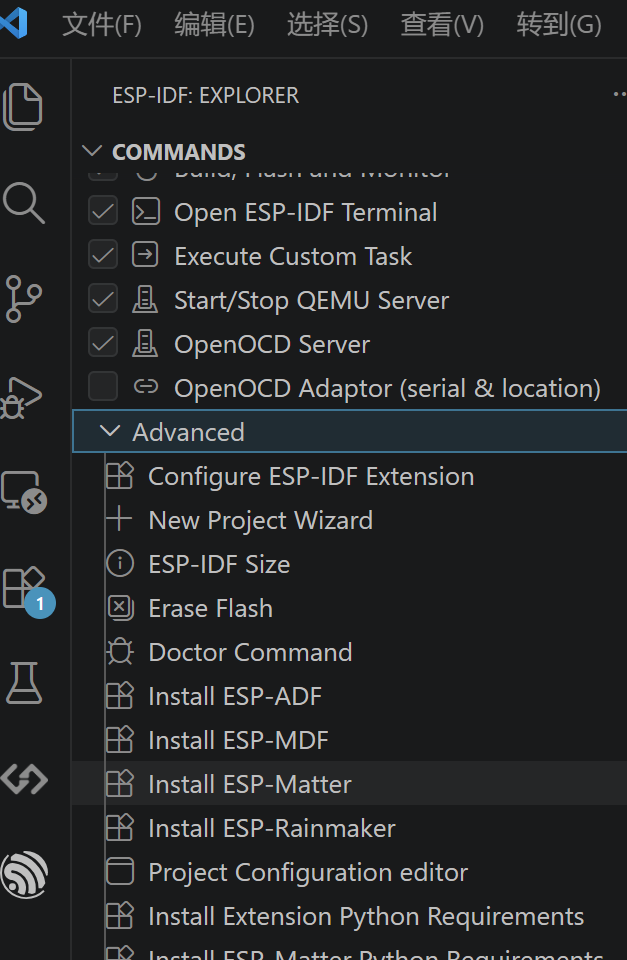Run Open ESP-IDF Terminal command
627x960 pixels.
tap(306, 212)
